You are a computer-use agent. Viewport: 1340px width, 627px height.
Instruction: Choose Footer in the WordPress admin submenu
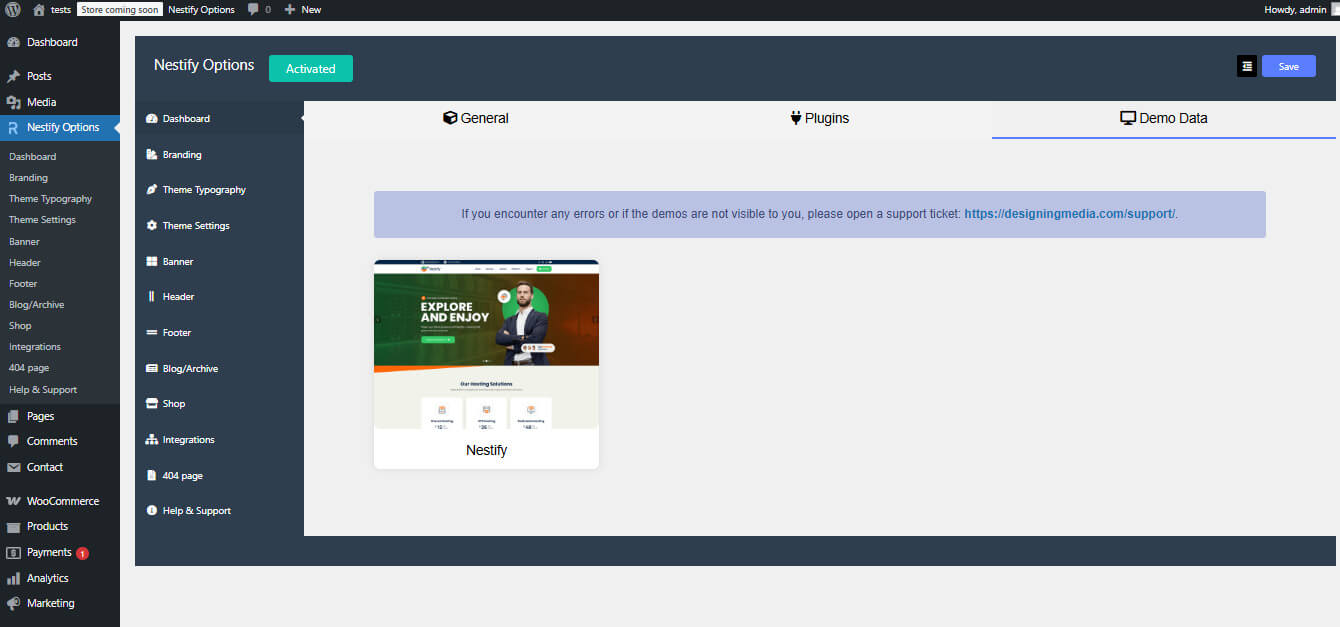pyautogui.click(x=23, y=284)
